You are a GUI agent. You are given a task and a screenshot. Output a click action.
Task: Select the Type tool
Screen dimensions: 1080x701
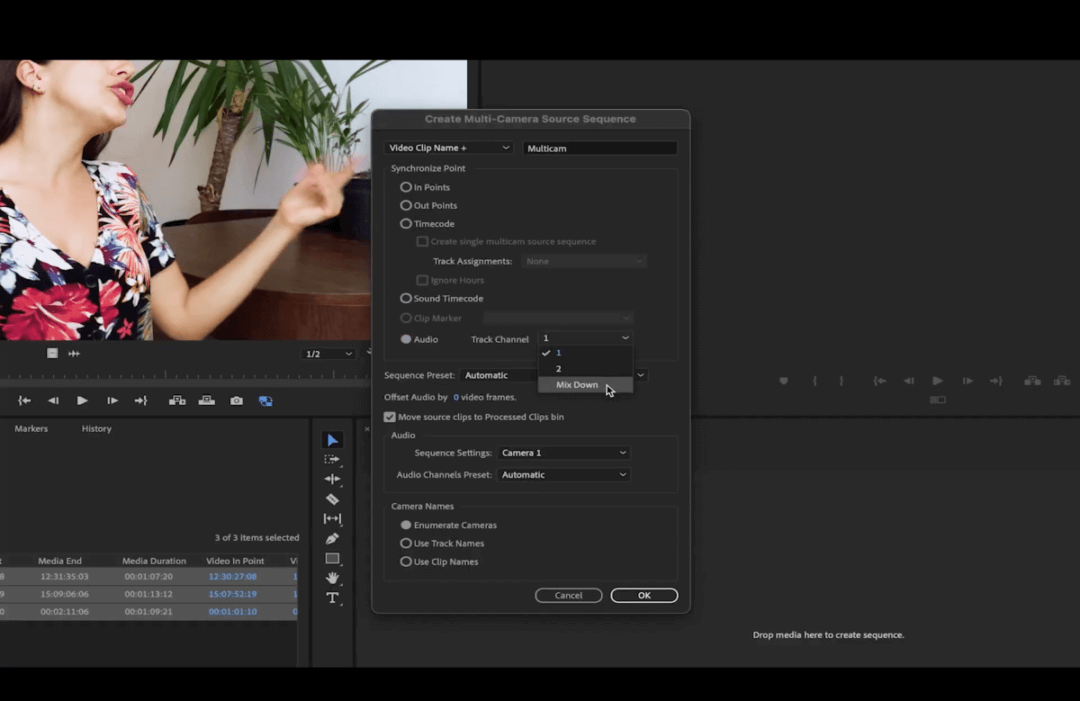point(333,598)
